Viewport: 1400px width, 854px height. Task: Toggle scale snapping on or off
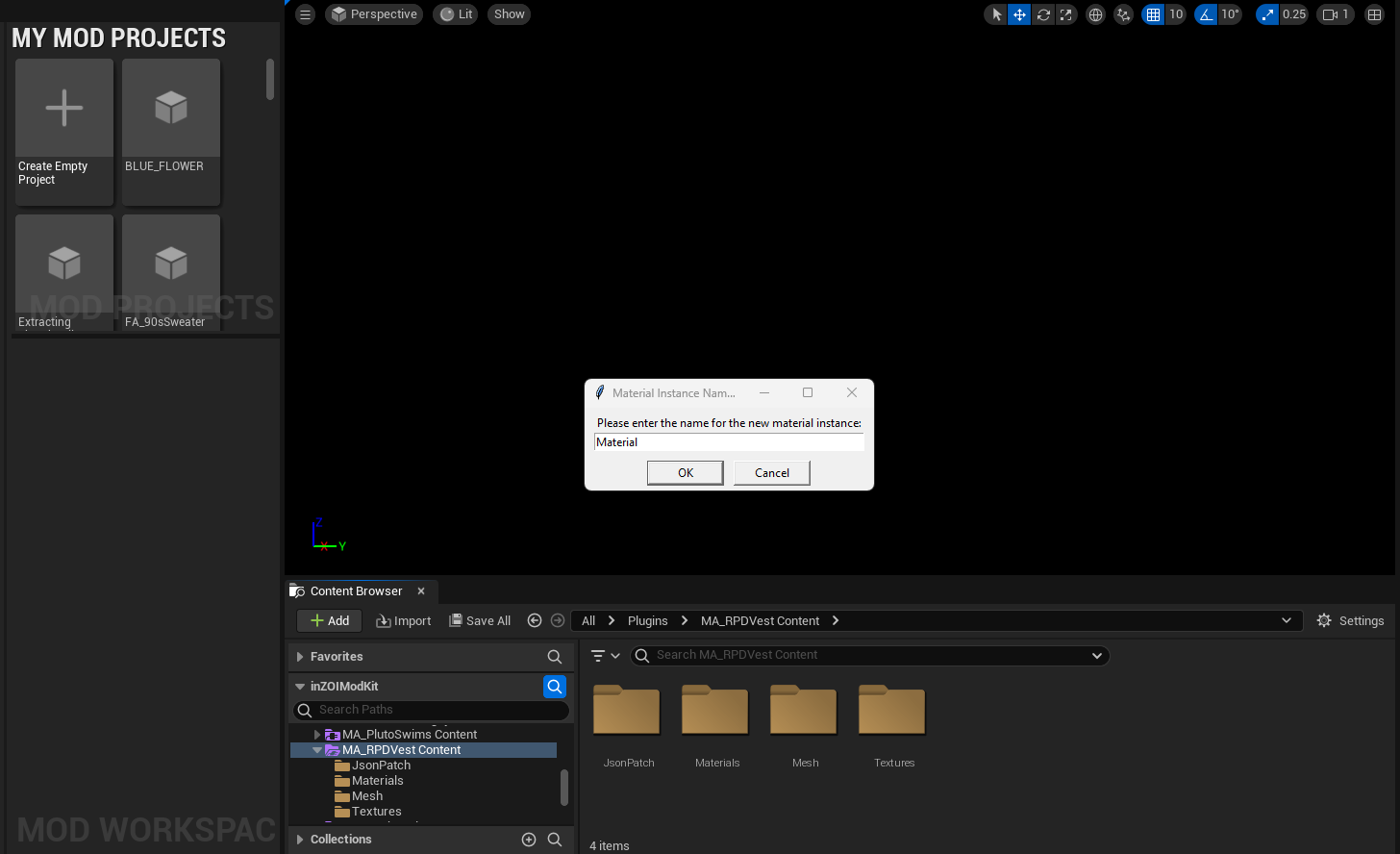1267,14
